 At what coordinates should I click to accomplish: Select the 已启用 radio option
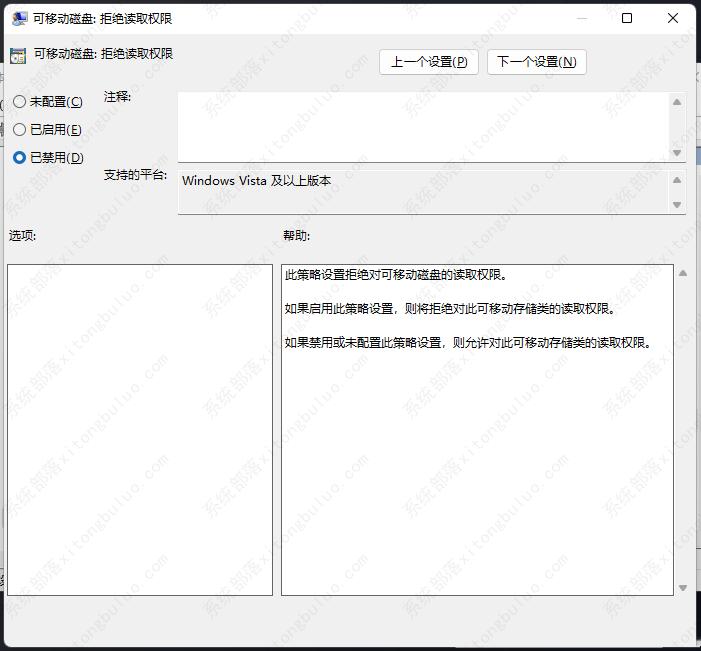tap(20, 130)
